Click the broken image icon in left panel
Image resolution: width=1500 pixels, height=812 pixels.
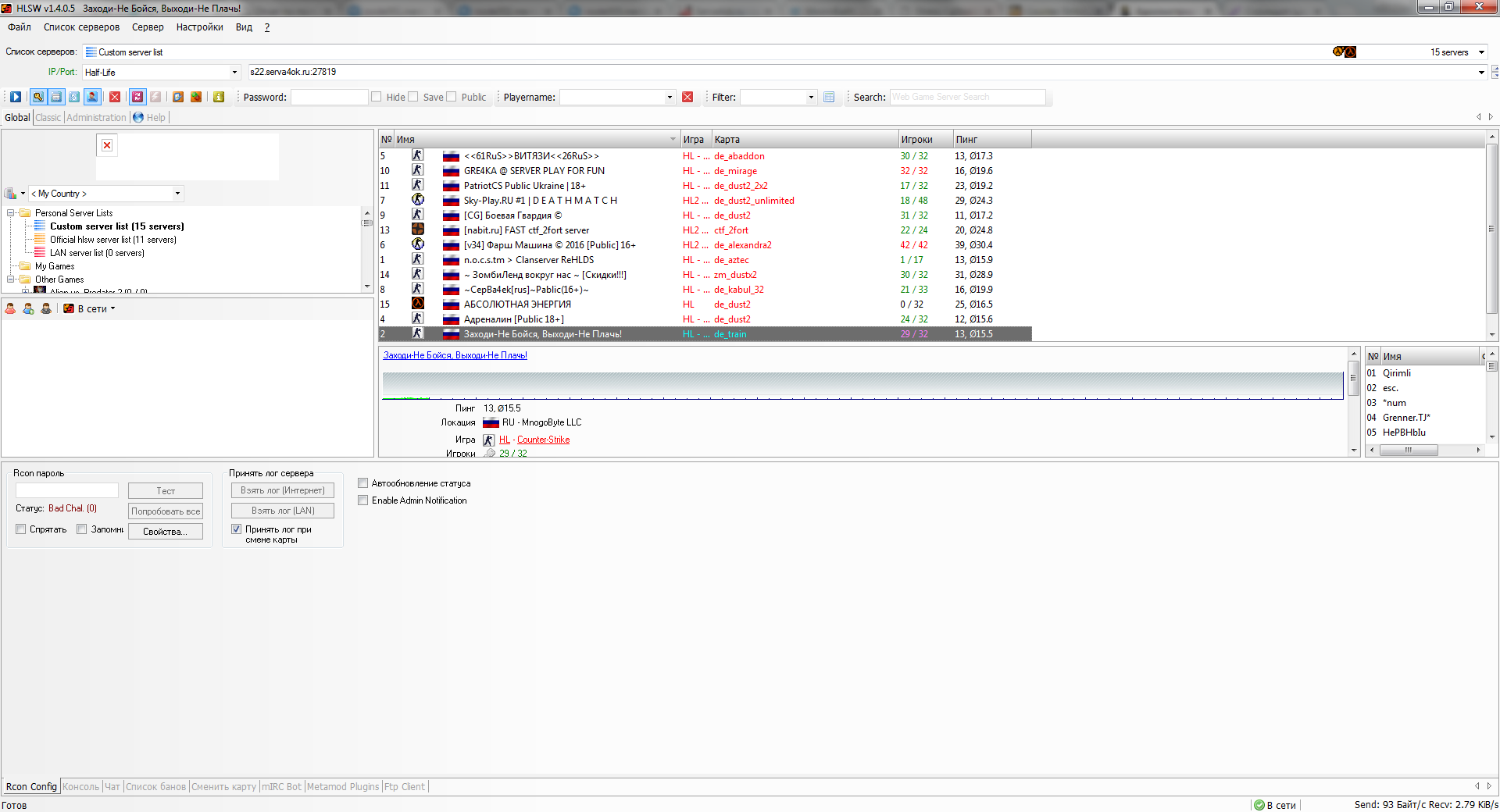click(x=107, y=145)
